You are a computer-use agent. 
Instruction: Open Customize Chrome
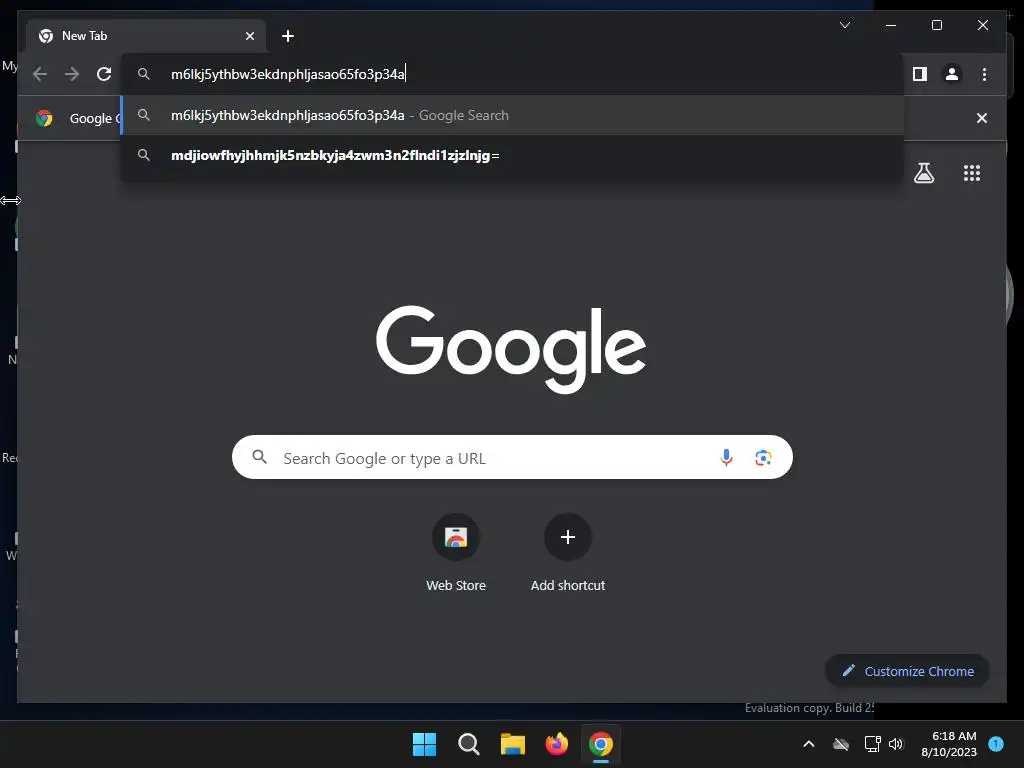[x=907, y=671]
